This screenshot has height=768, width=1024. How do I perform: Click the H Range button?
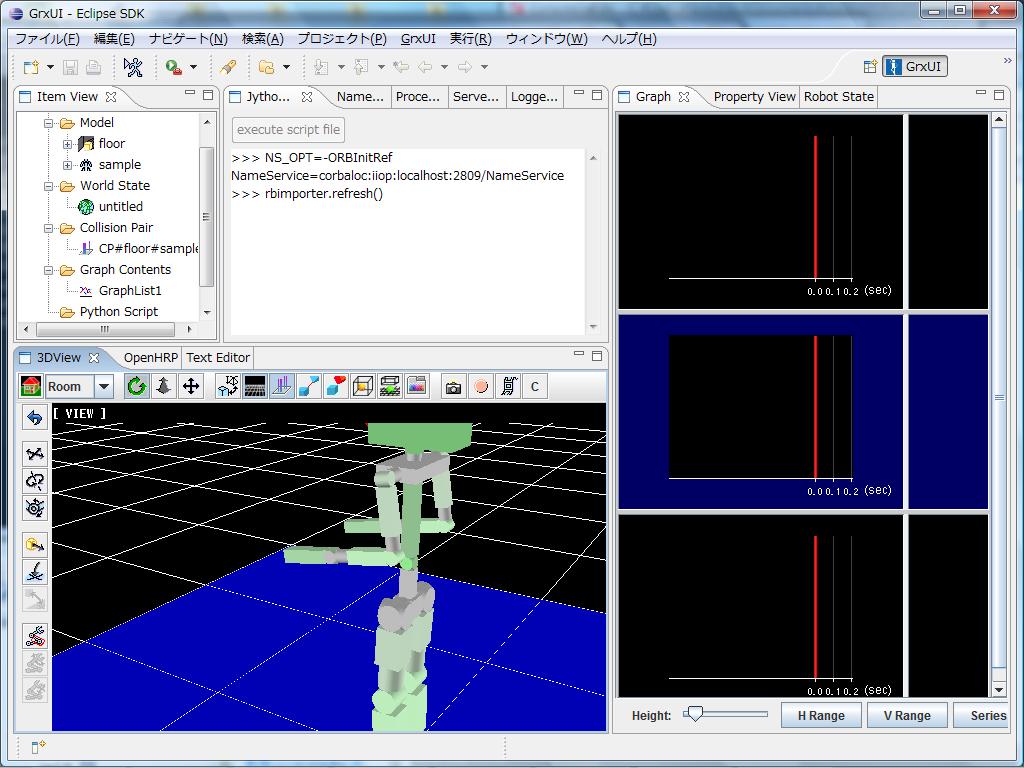[820, 715]
